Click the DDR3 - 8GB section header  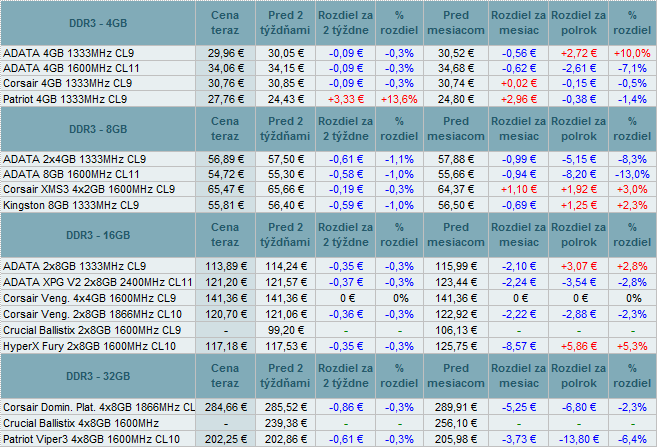coord(98,129)
